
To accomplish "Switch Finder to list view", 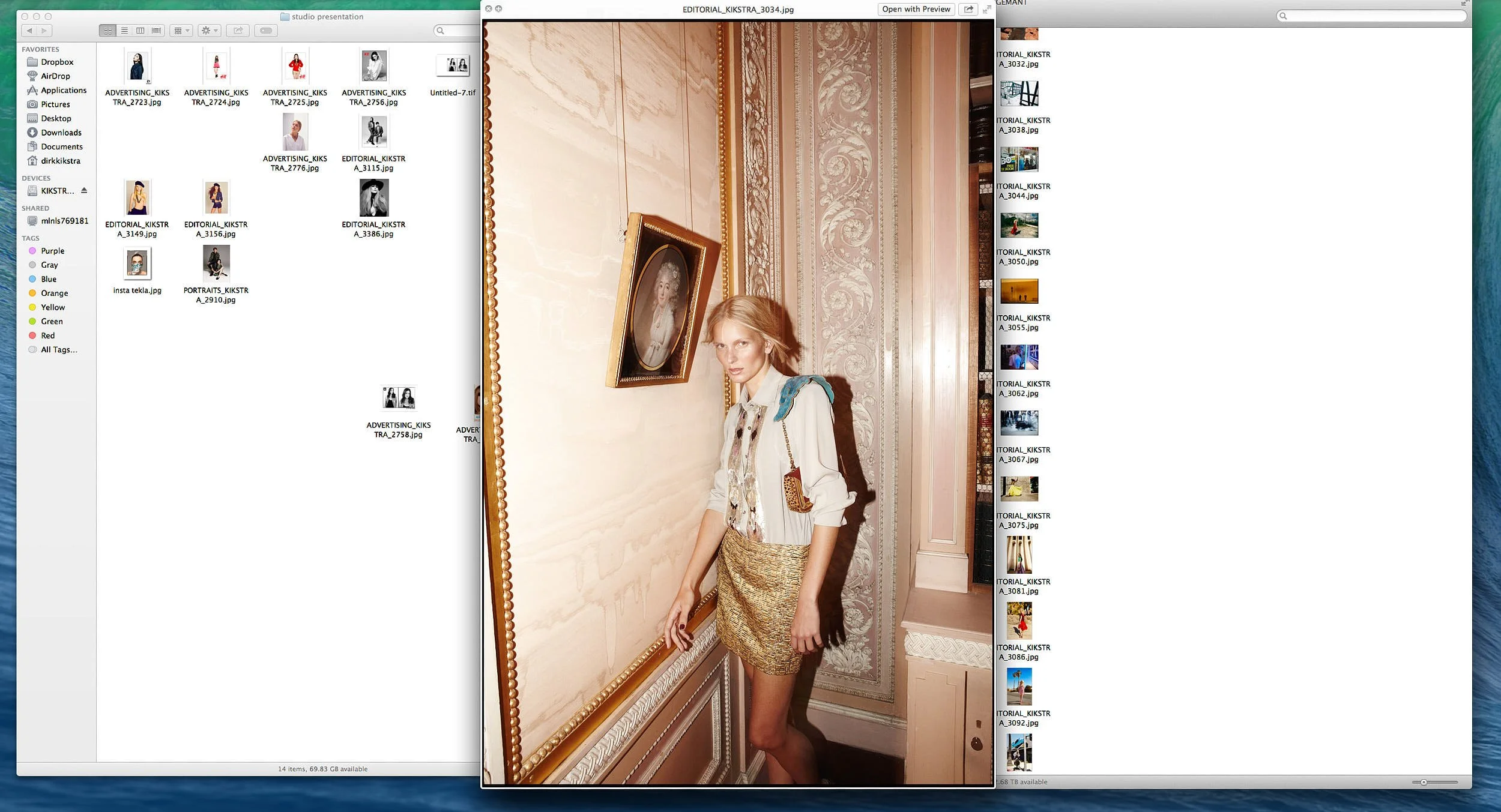I will pyautogui.click(x=124, y=31).
